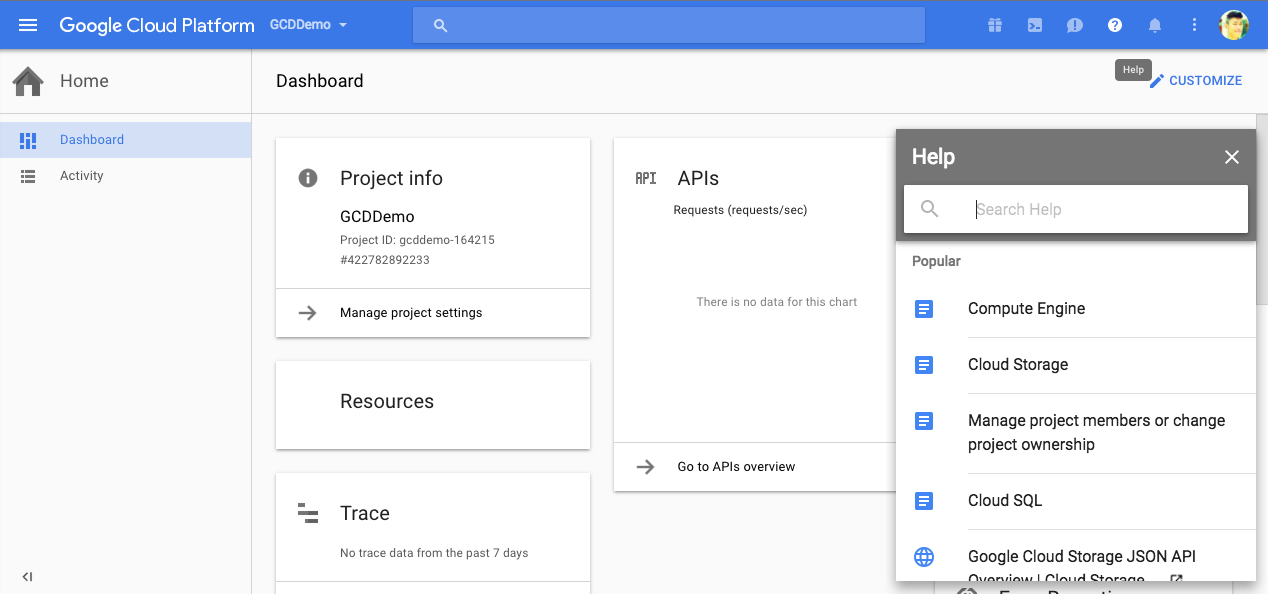Collapse the left sidebar with the arrow
Viewport: 1268px width, 594px height.
pyautogui.click(x=28, y=576)
